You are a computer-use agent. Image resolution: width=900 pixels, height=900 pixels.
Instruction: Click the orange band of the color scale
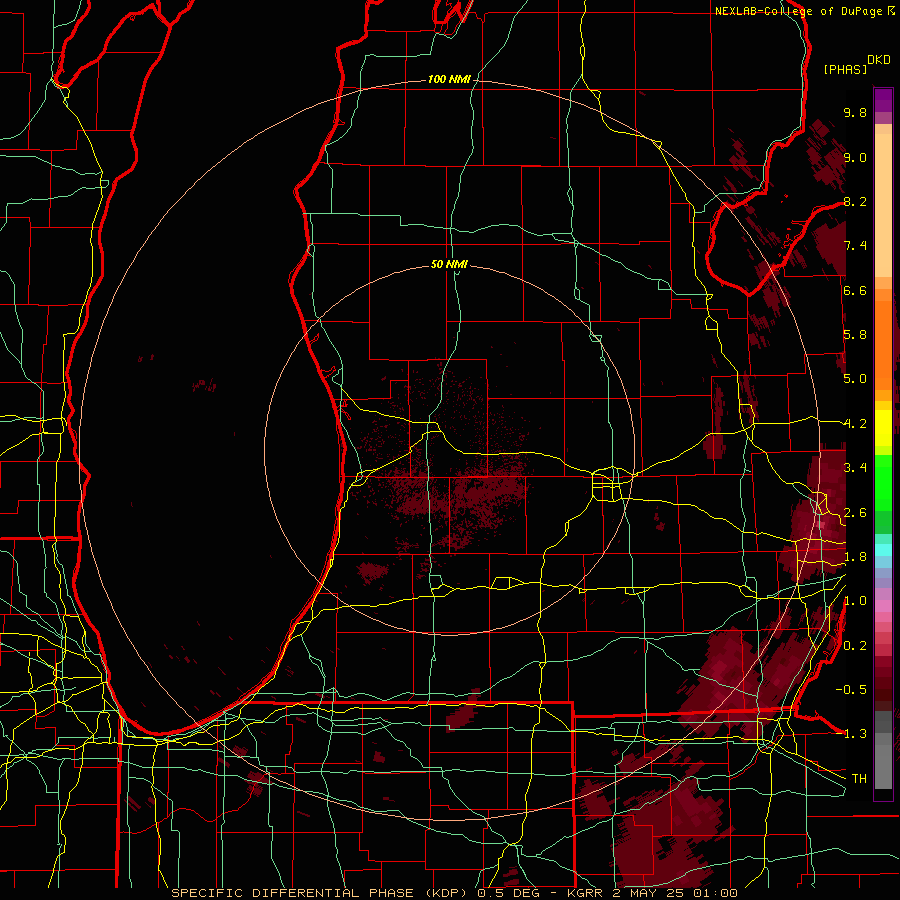(883, 339)
